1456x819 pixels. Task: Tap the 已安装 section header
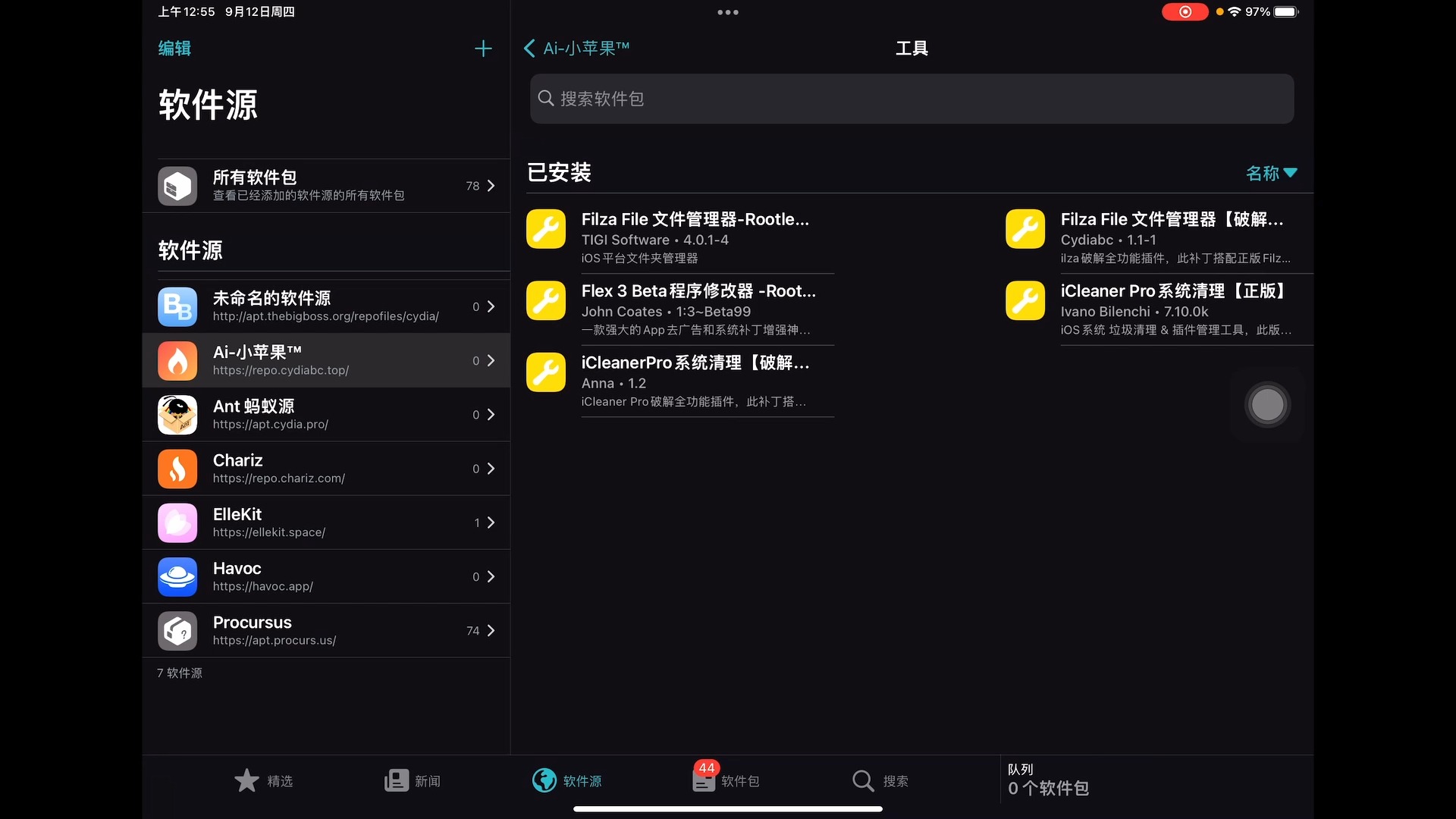tap(559, 173)
